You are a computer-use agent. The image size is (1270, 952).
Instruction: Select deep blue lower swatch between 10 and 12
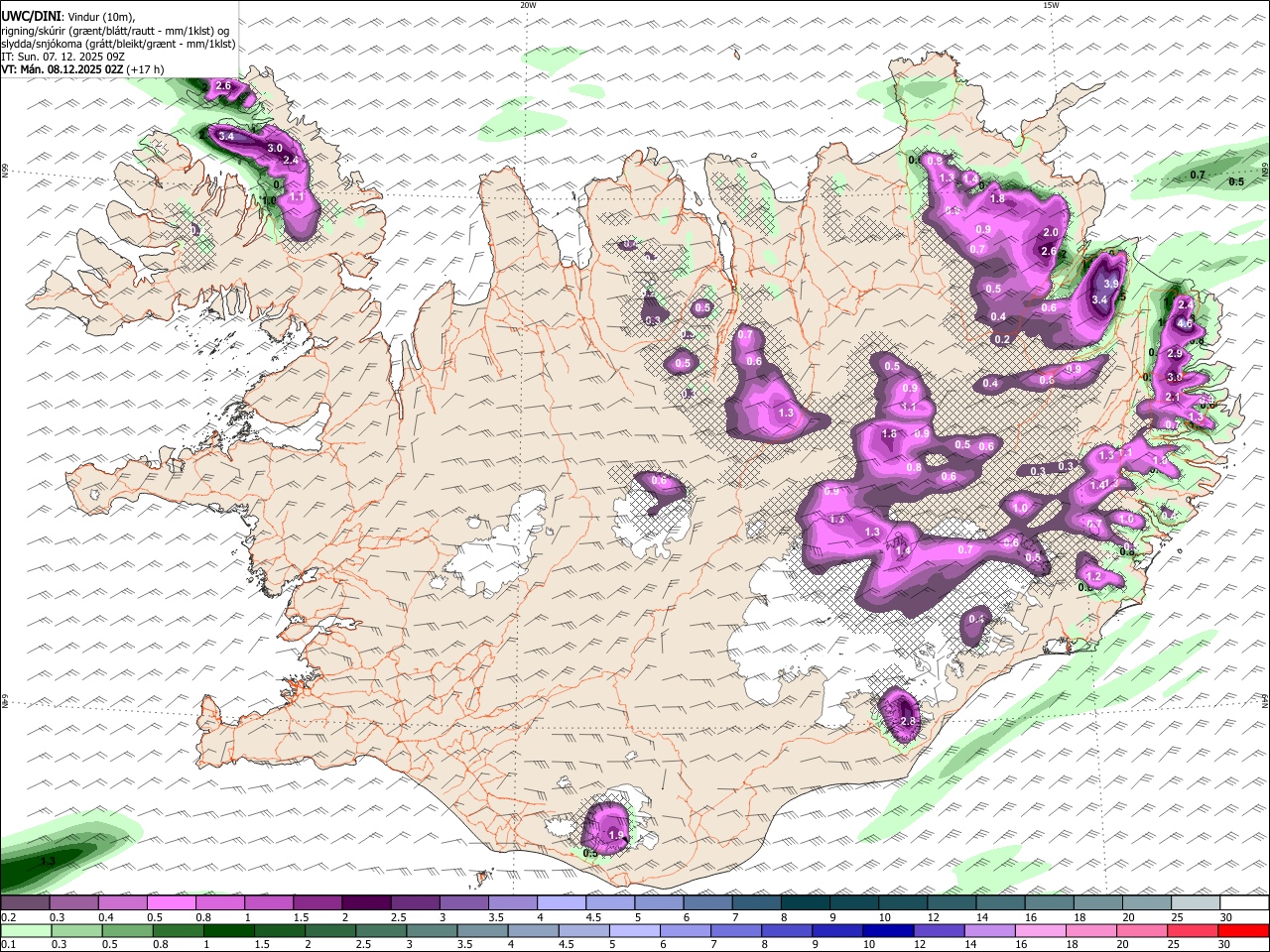tap(888, 930)
